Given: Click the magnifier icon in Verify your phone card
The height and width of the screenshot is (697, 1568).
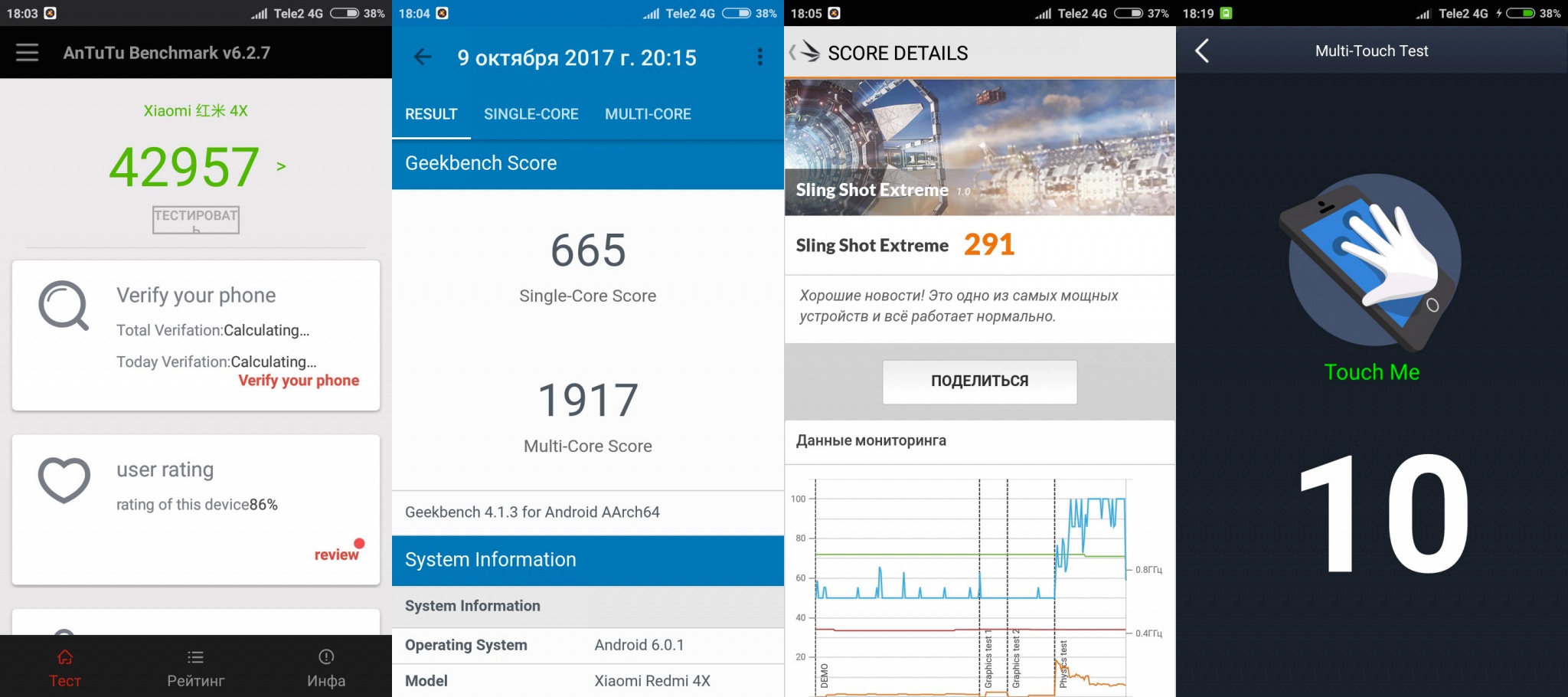Looking at the screenshot, I should click(64, 306).
